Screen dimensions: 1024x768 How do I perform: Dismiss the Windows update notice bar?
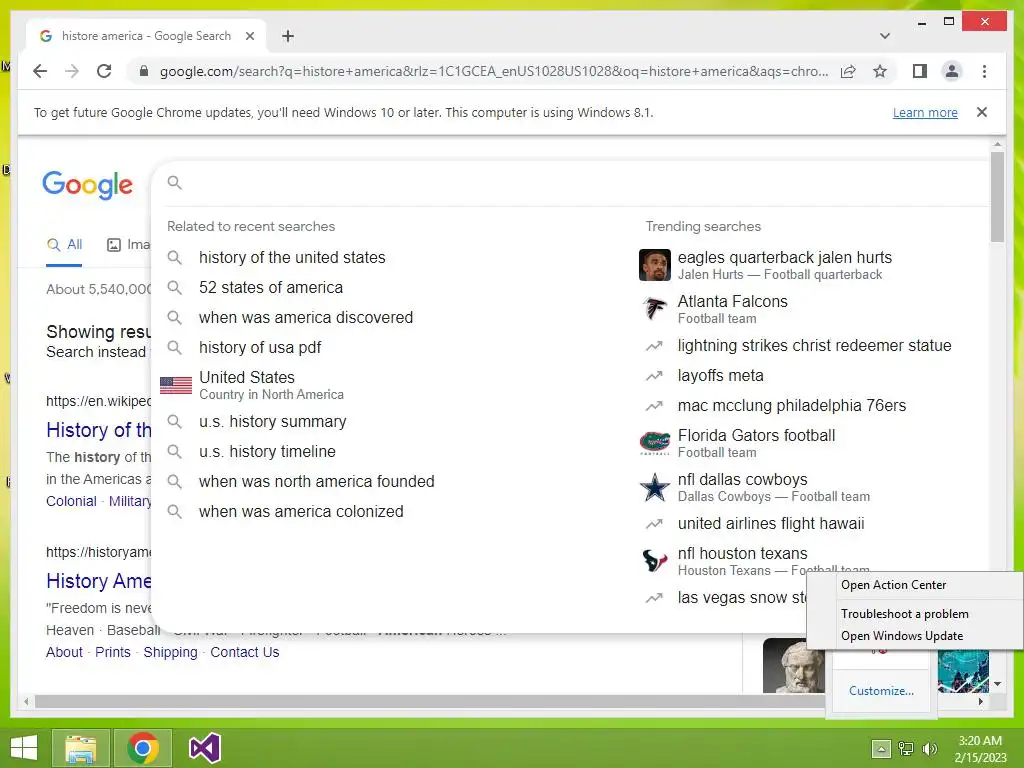982,112
